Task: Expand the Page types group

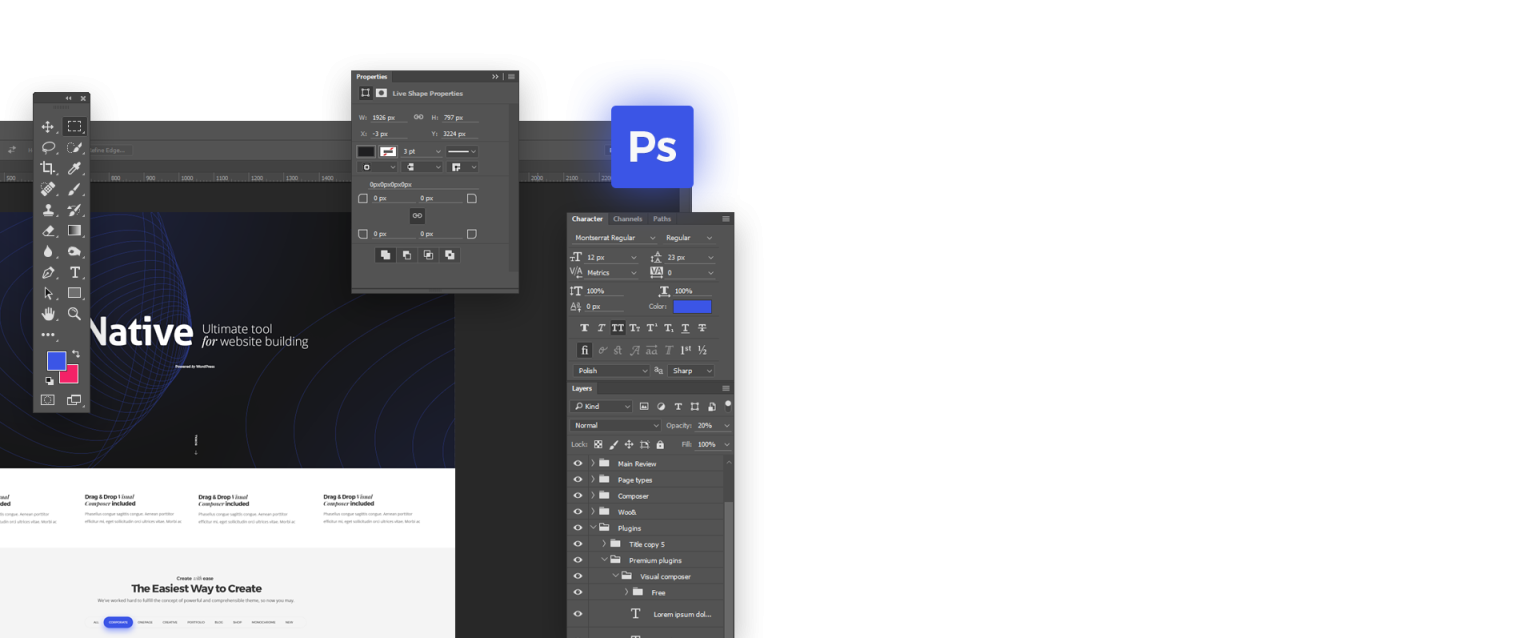Action: click(x=592, y=480)
